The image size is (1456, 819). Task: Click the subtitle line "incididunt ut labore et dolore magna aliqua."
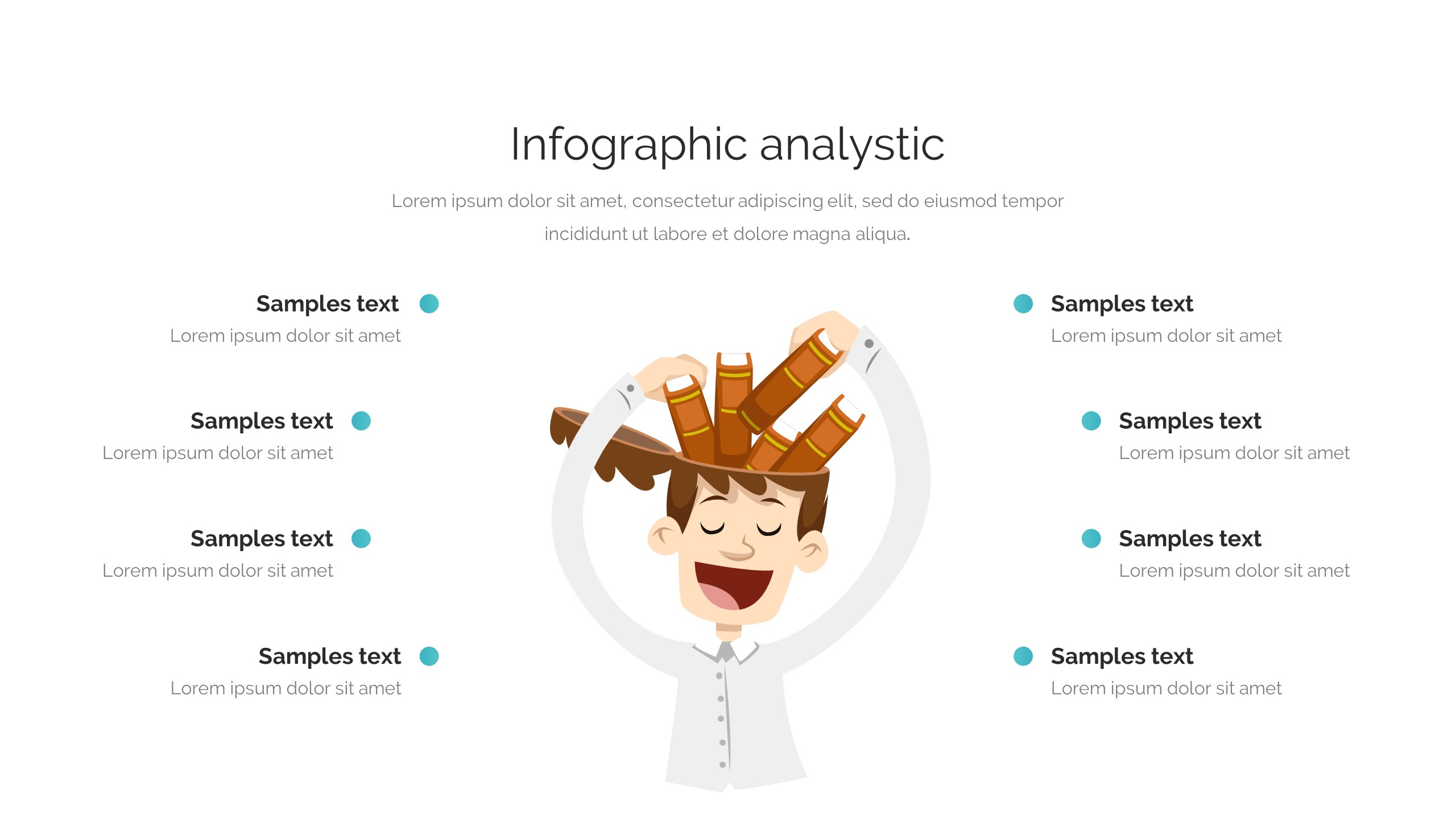pyautogui.click(x=727, y=234)
